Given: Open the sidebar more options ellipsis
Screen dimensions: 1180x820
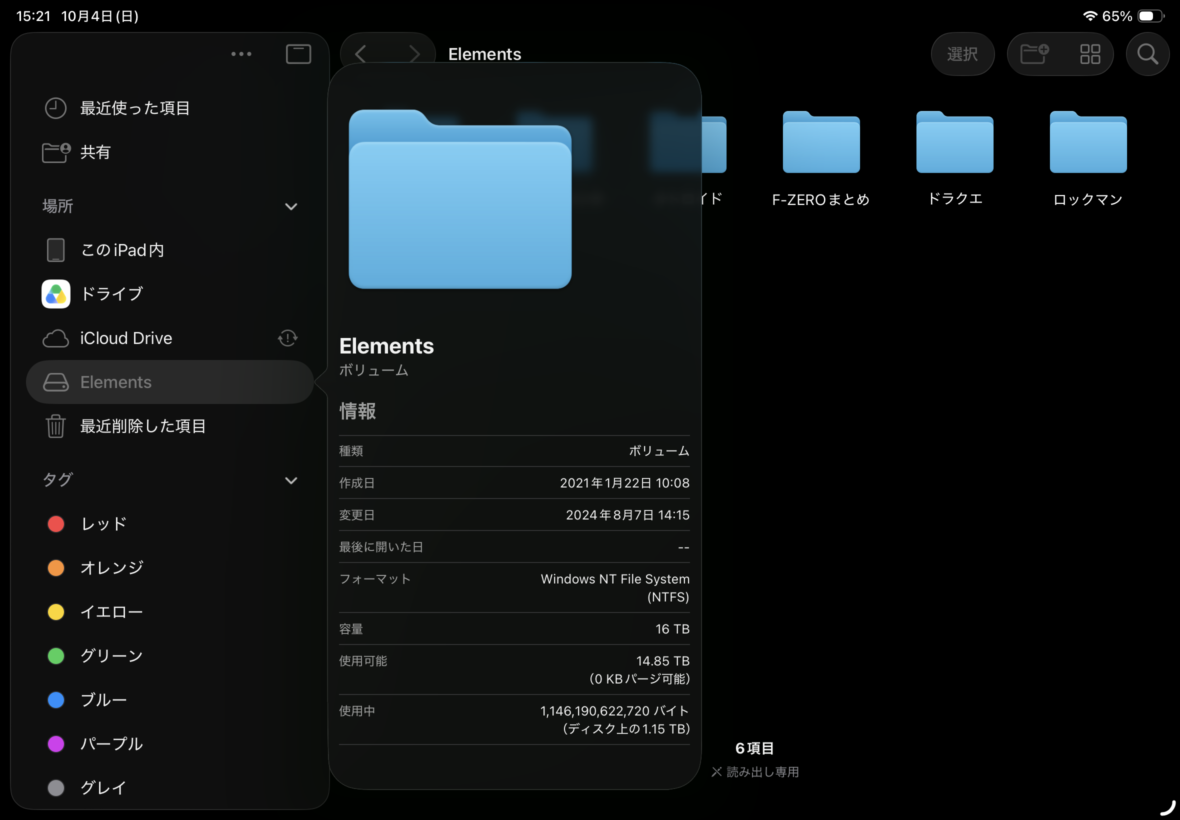Looking at the screenshot, I should coord(242,54).
